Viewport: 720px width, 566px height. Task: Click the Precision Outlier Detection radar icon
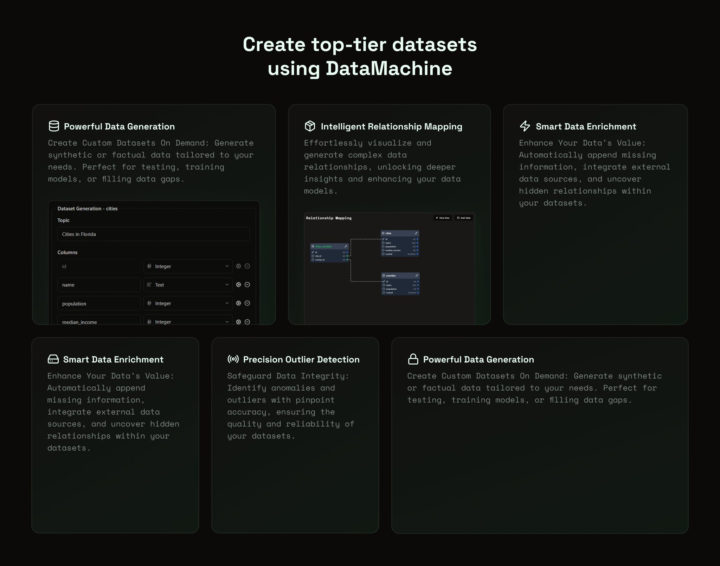[x=233, y=359]
